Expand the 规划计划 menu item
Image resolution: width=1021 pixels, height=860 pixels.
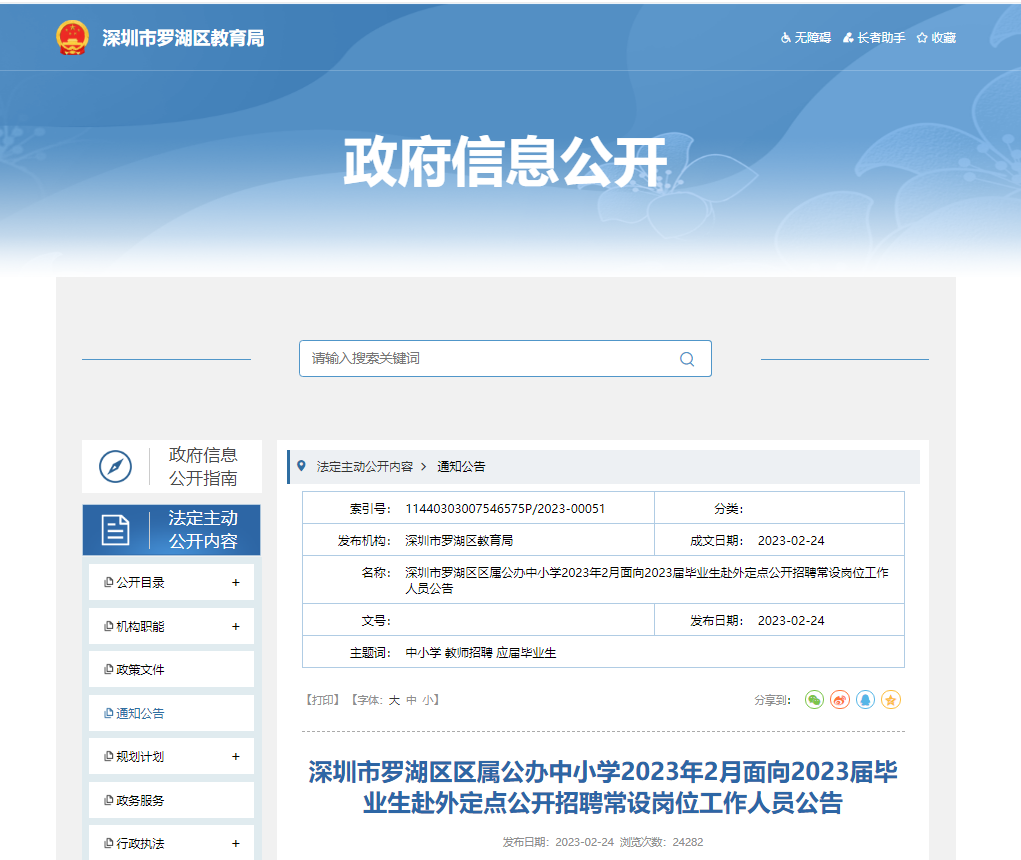(236, 757)
